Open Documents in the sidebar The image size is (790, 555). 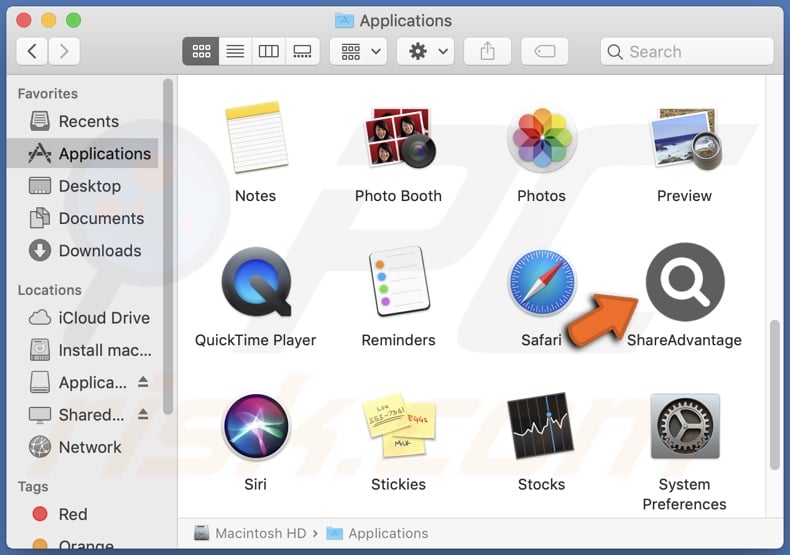point(83,219)
